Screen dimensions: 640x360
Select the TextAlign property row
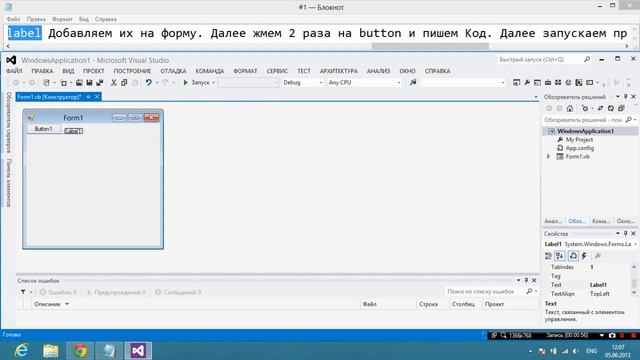588,294
